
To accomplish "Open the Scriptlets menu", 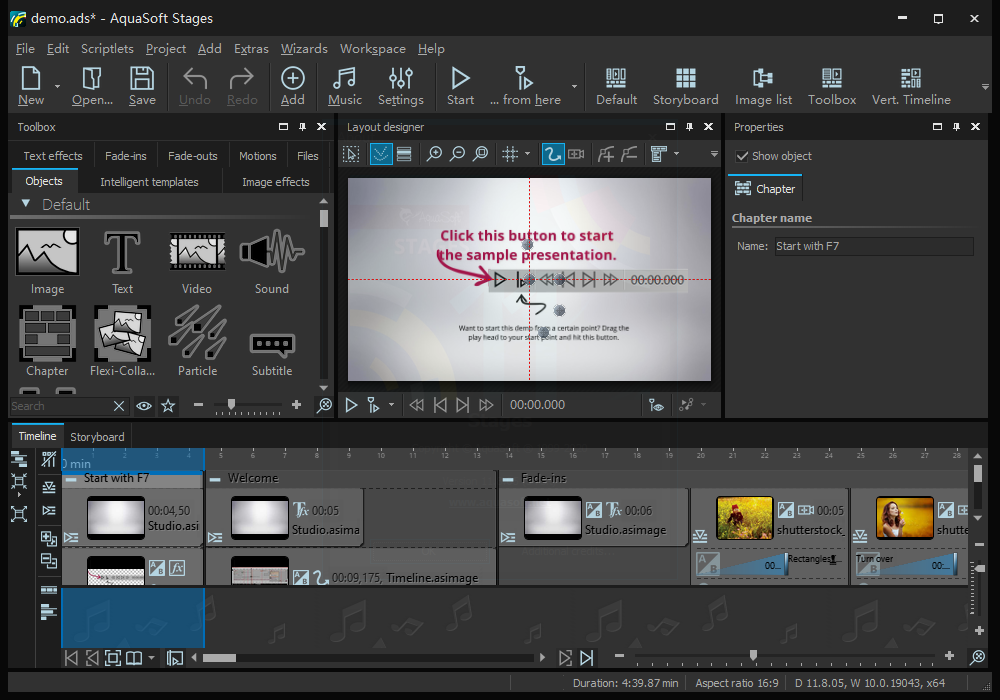I will [x=107, y=48].
